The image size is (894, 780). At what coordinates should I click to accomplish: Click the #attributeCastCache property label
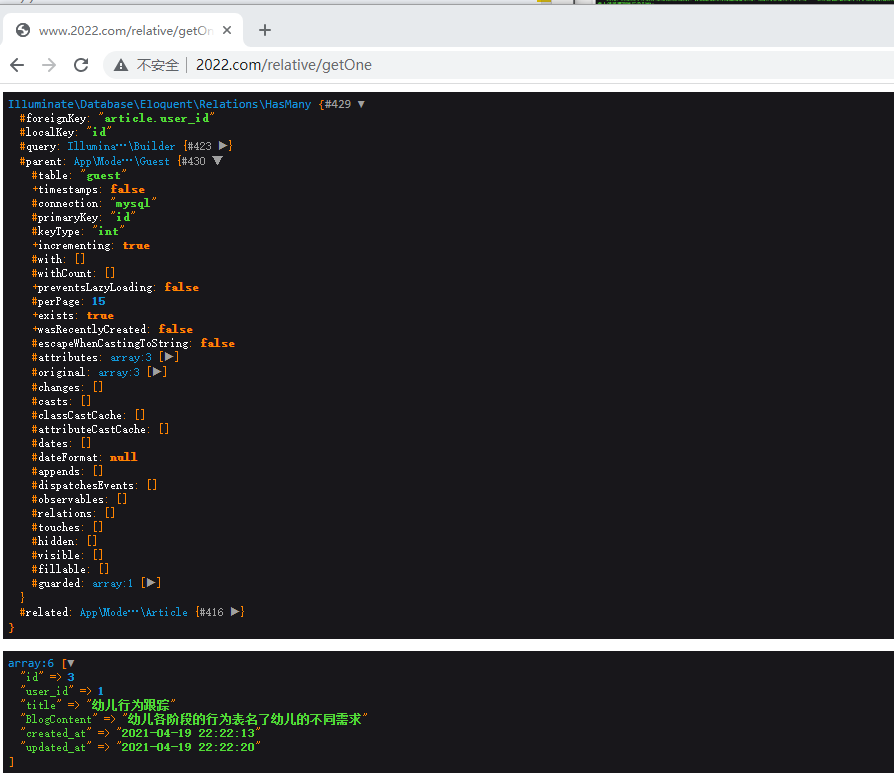(91, 429)
